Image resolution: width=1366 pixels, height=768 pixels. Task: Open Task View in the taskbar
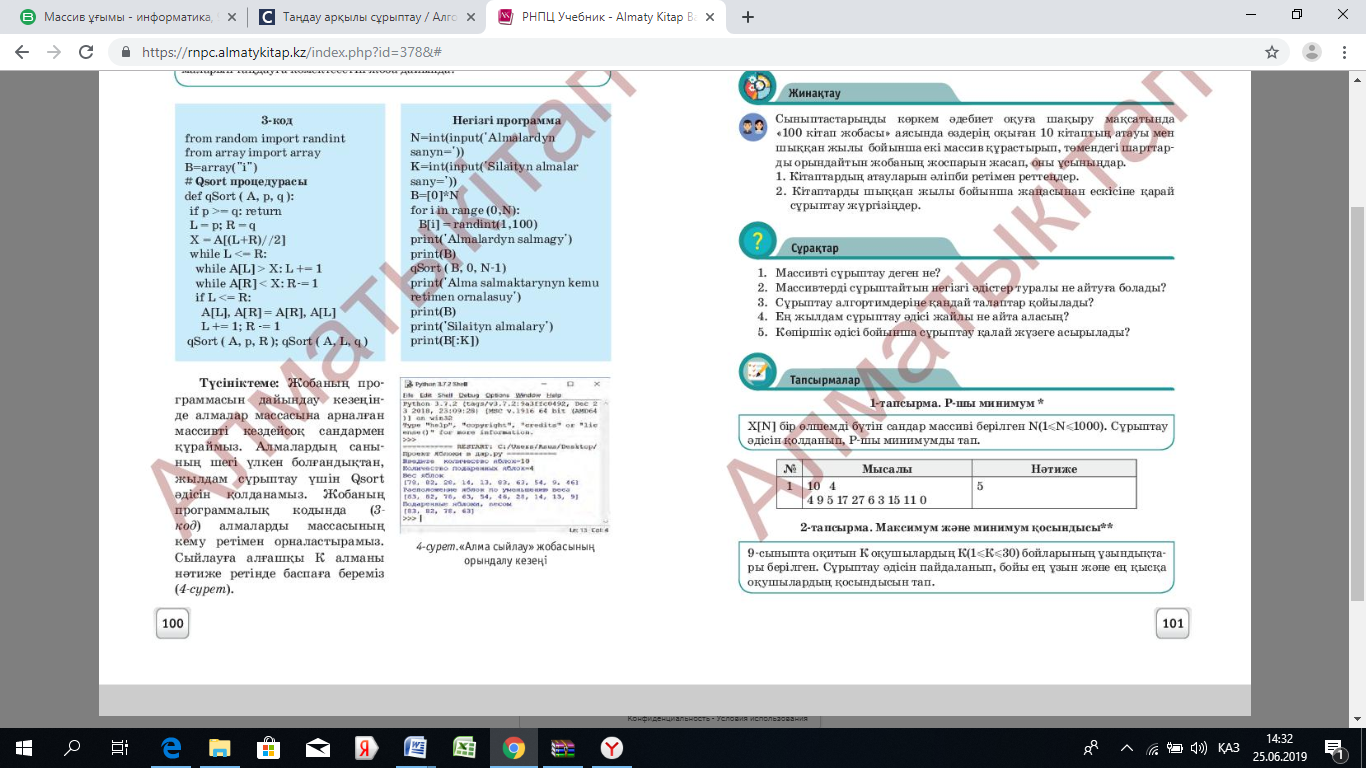click(x=119, y=747)
